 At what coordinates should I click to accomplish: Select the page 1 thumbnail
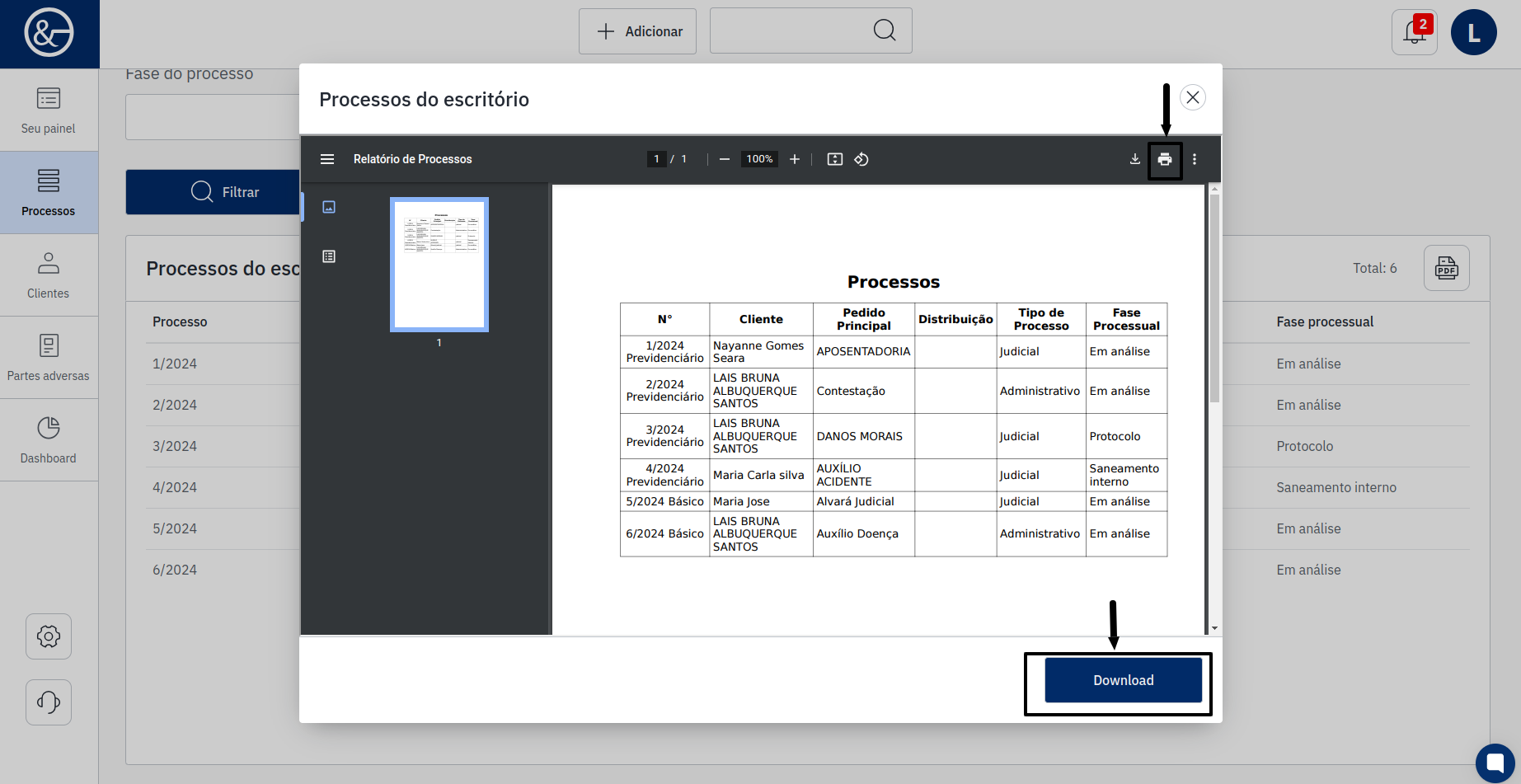tap(439, 265)
